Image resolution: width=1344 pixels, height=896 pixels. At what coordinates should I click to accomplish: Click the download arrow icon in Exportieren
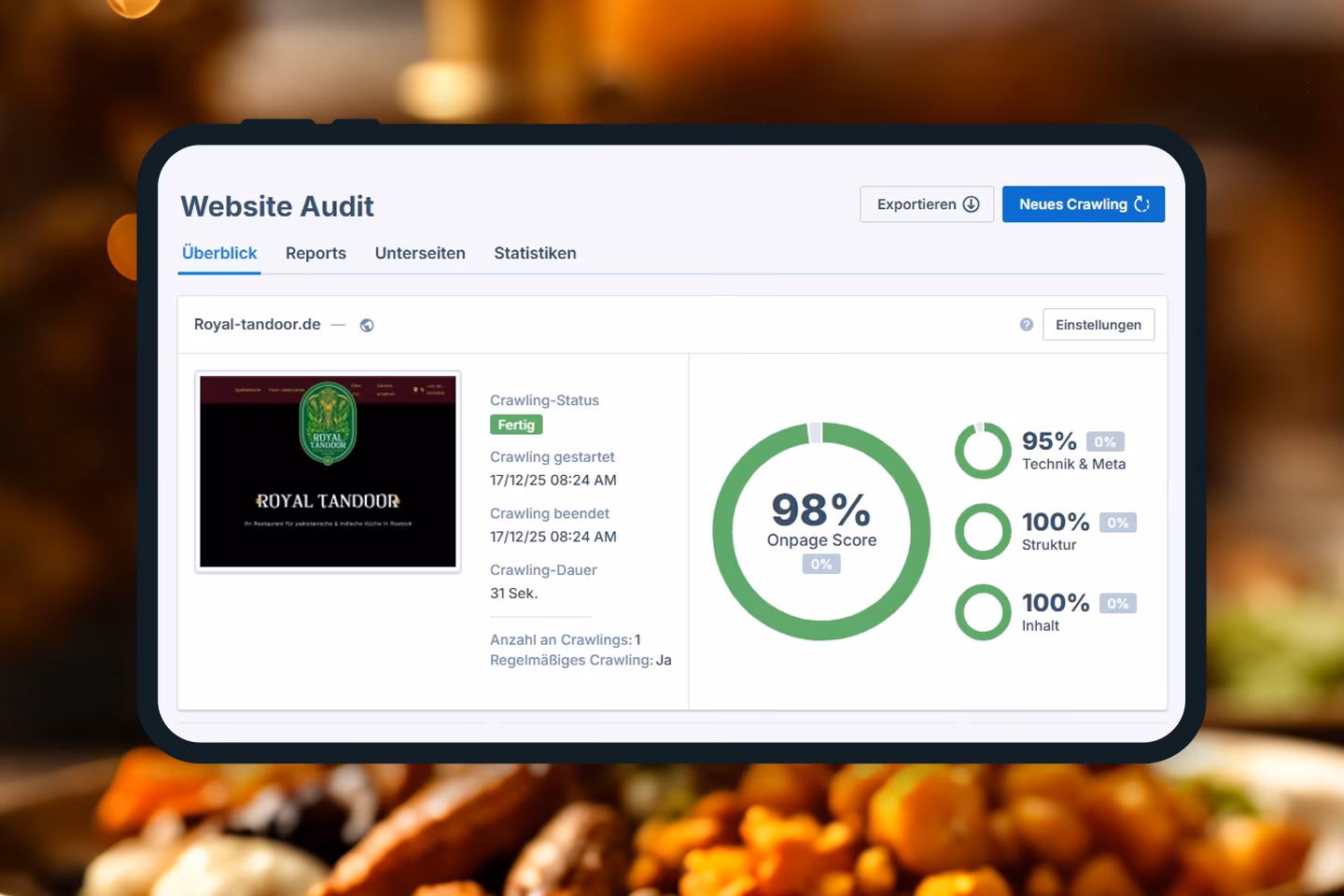click(x=971, y=203)
